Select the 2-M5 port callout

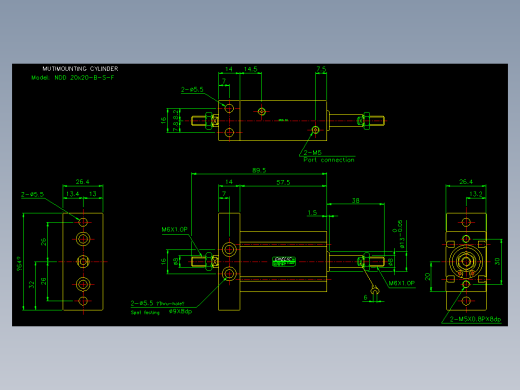coord(313,153)
